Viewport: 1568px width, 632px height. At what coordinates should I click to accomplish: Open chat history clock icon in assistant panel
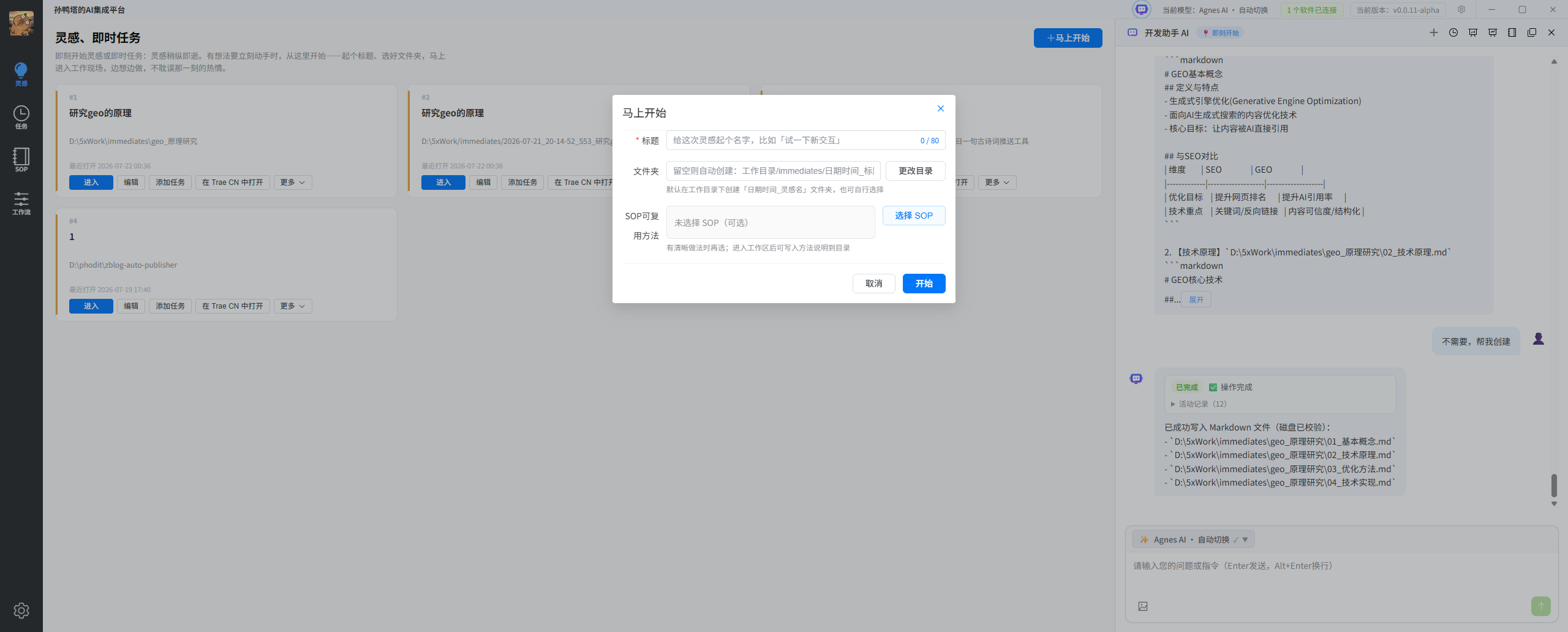[x=1453, y=33]
